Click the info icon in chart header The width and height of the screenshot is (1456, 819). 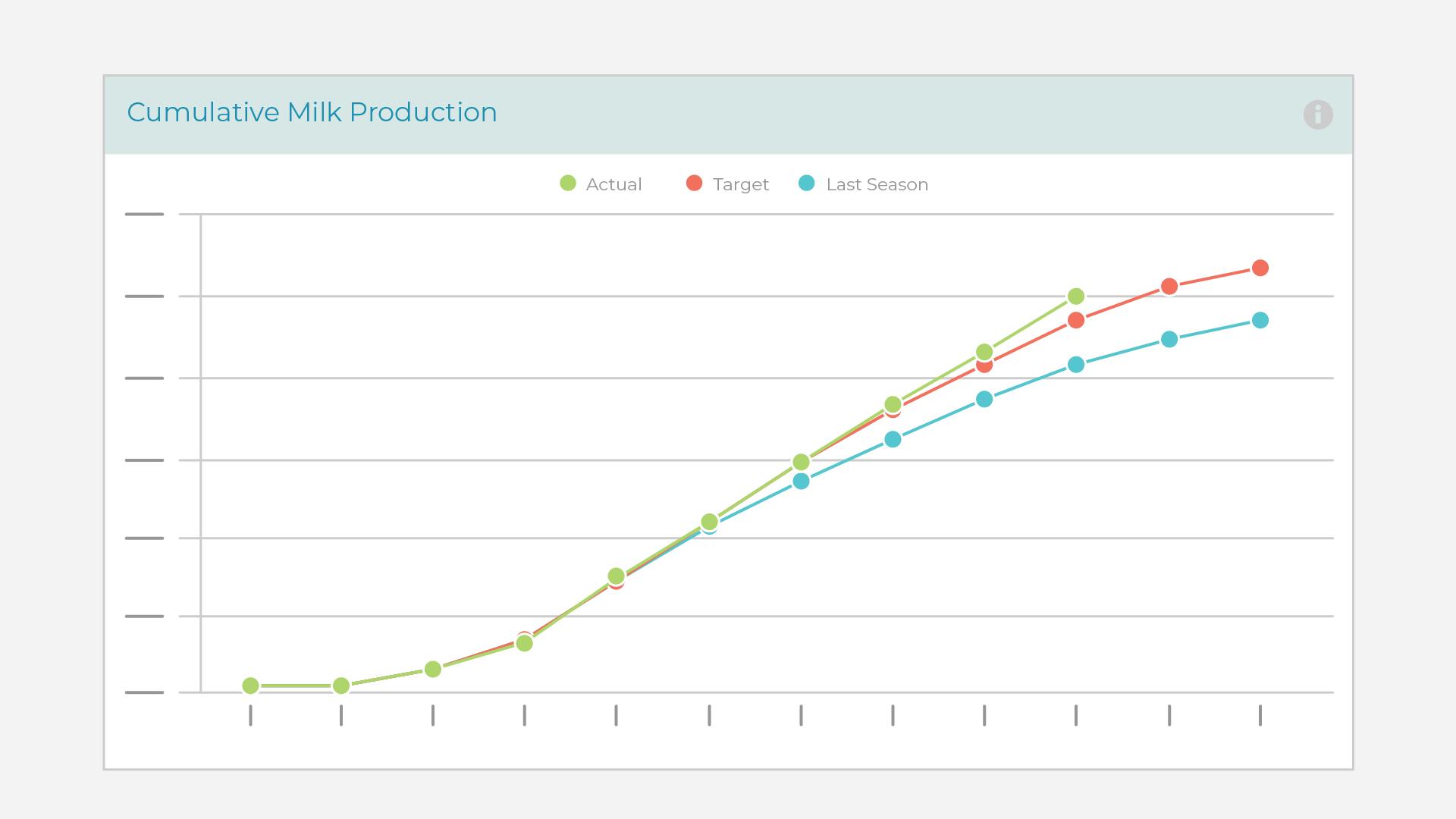[1318, 115]
